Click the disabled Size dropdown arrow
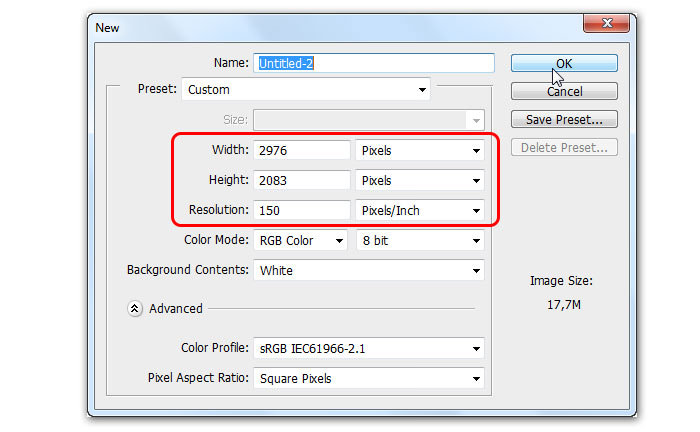The image size is (700, 432). coord(476,120)
